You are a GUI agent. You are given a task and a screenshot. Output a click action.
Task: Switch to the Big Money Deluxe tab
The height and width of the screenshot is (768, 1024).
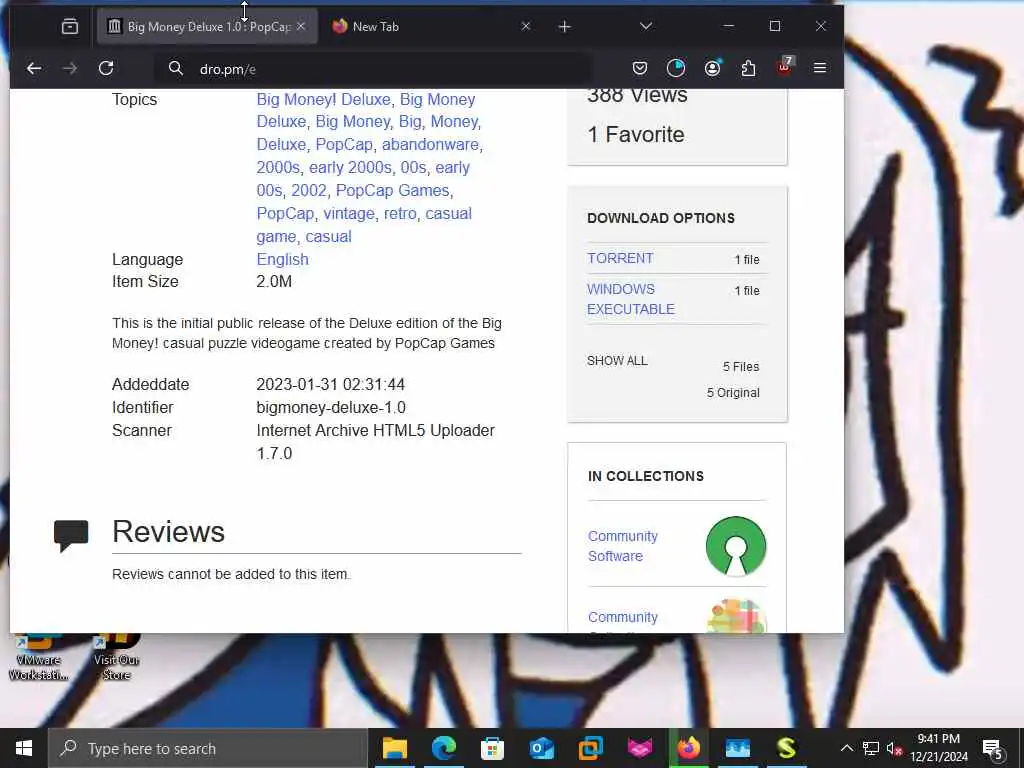pos(207,26)
